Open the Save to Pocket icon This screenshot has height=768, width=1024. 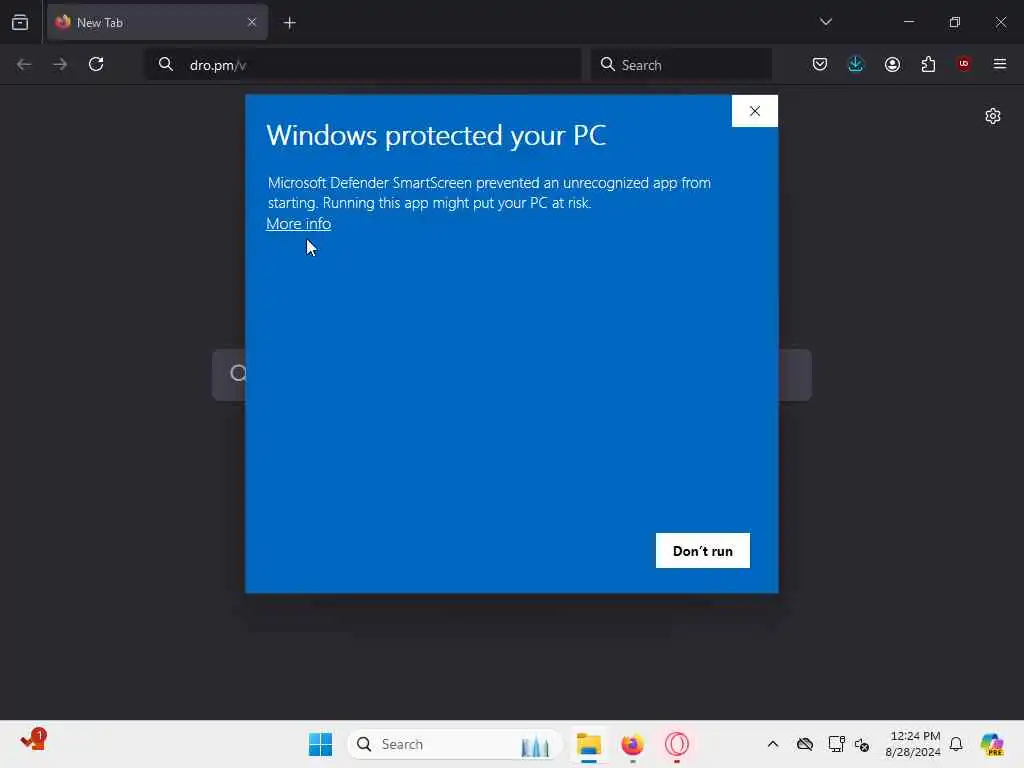point(820,64)
